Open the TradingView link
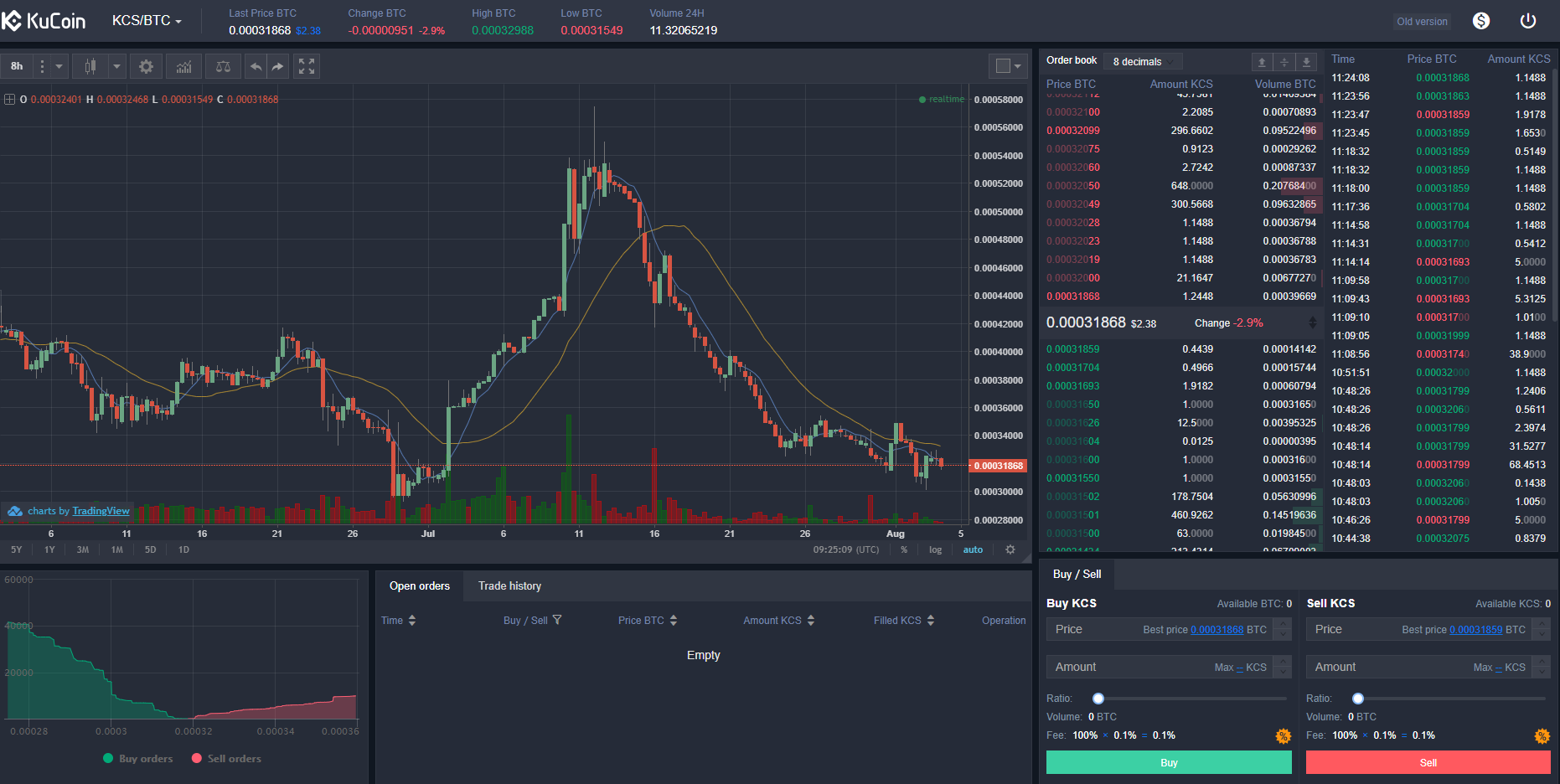 click(x=101, y=511)
